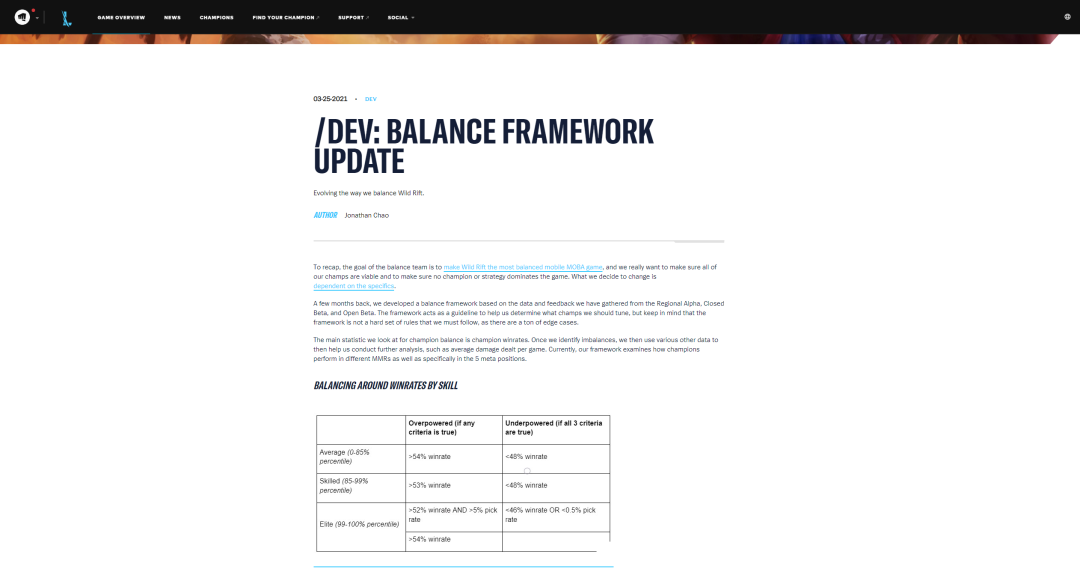Click the Riot Games fist logo
Screen dimensions: 1080x569
coord(22,17)
